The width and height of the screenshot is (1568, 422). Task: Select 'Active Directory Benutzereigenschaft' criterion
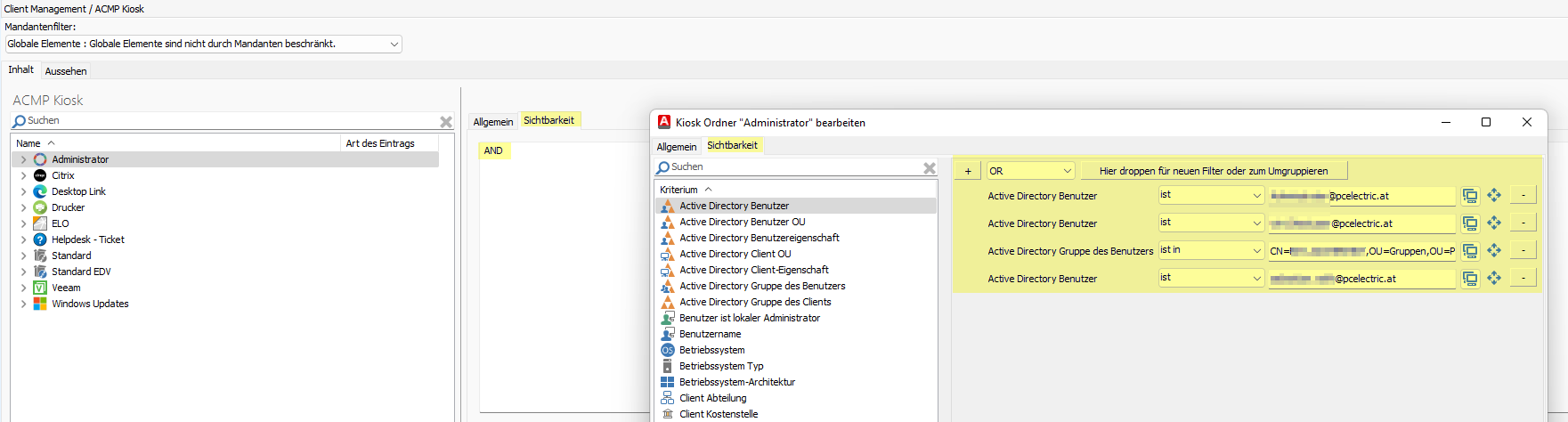(760, 238)
